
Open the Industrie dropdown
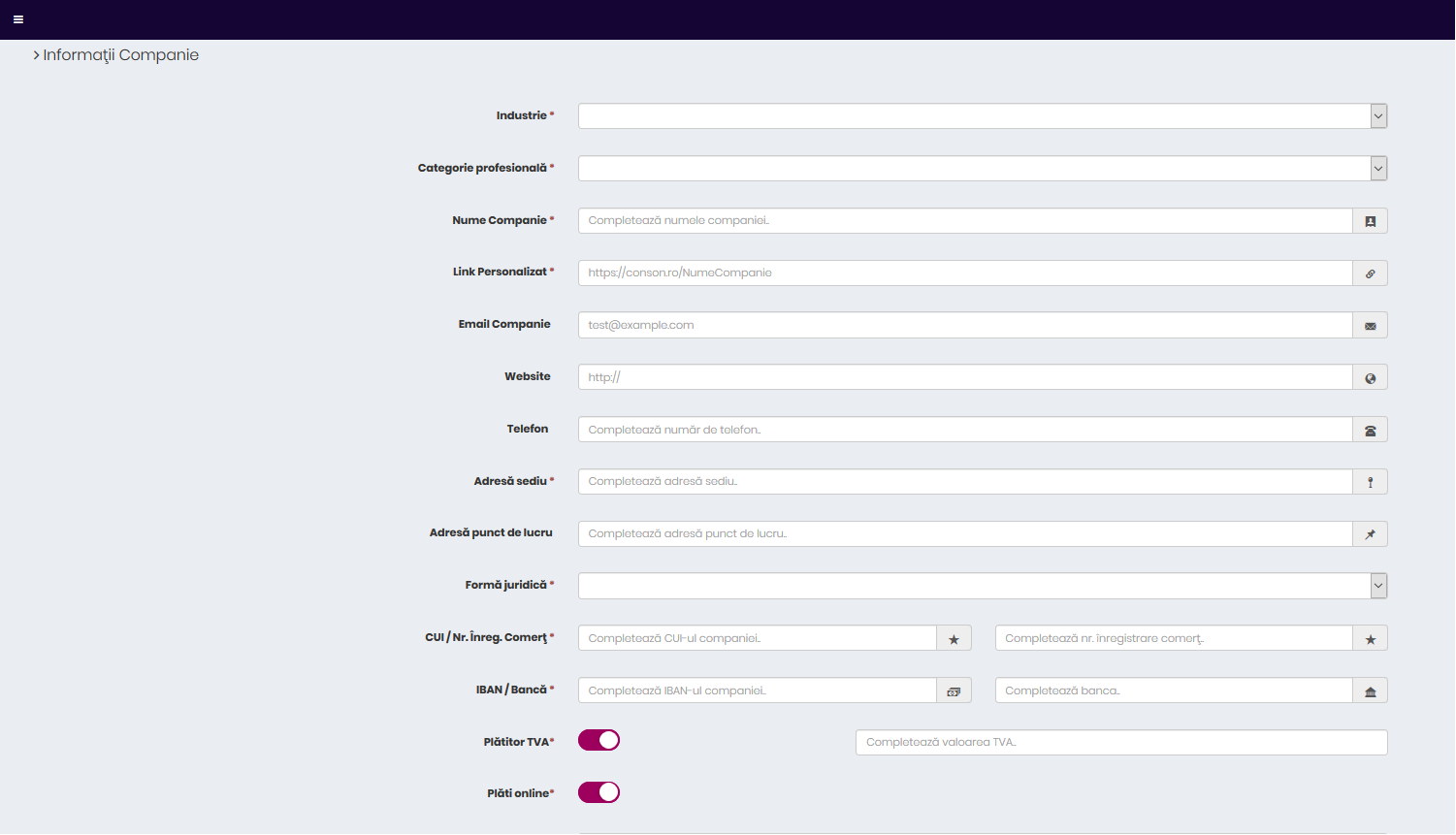[982, 116]
